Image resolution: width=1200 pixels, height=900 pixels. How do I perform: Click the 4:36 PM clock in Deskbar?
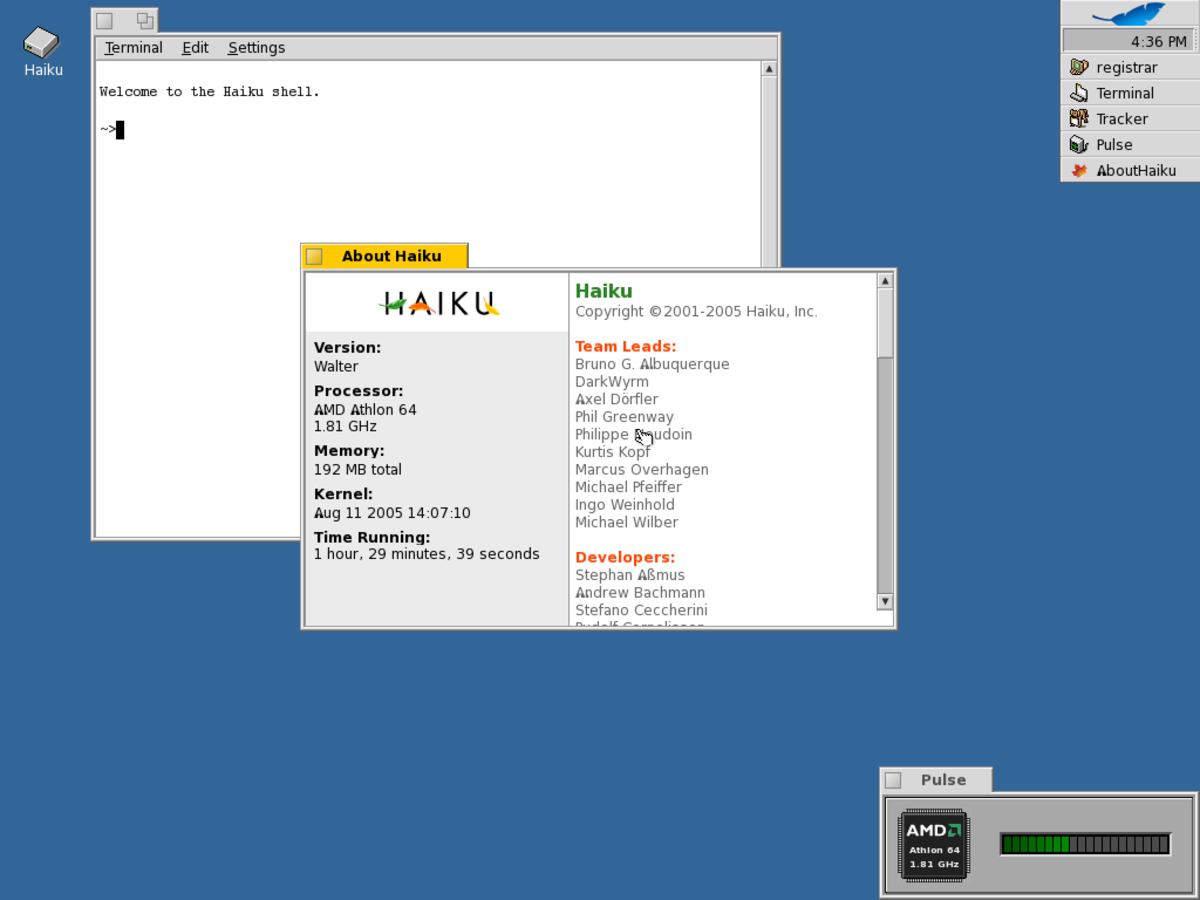click(x=1128, y=41)
